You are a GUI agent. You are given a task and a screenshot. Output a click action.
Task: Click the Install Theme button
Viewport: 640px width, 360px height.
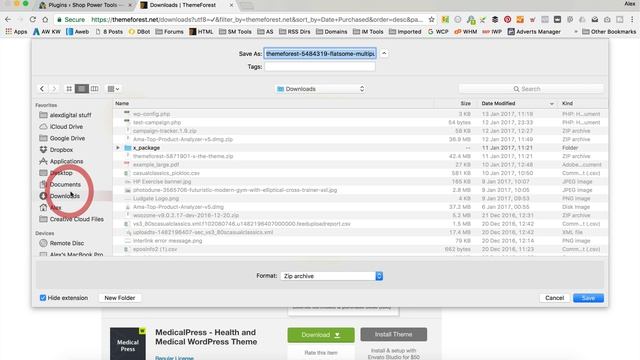tap(393, 334)
